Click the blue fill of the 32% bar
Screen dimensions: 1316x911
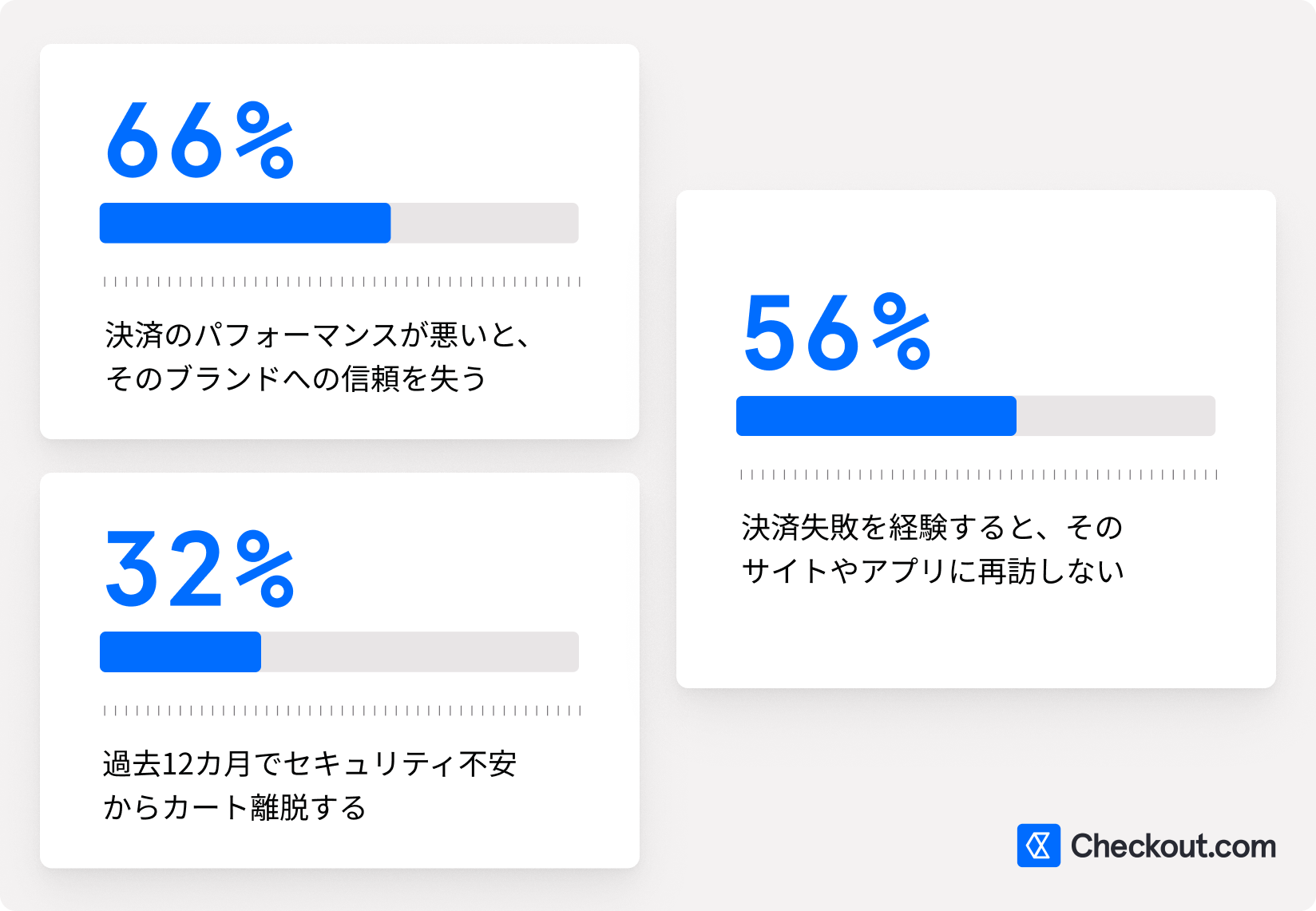point(180,652)
